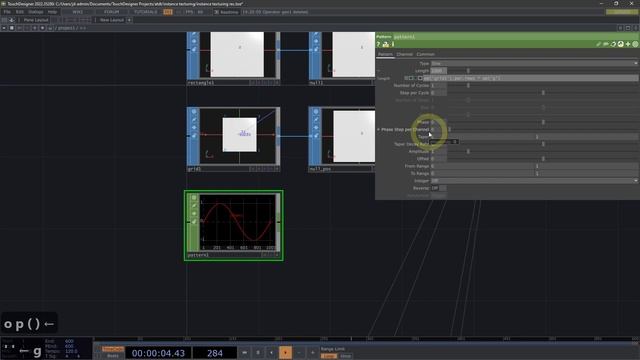Viewport: 640px width, 360px height.
Task: Open the TUTORIALS link in top bar
Action: click(x=145, y=12)
